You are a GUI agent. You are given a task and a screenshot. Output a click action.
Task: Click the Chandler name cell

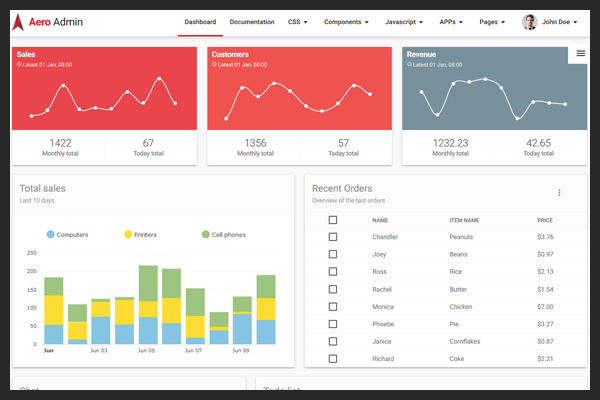pyautogui.click(x=385, y=237)
